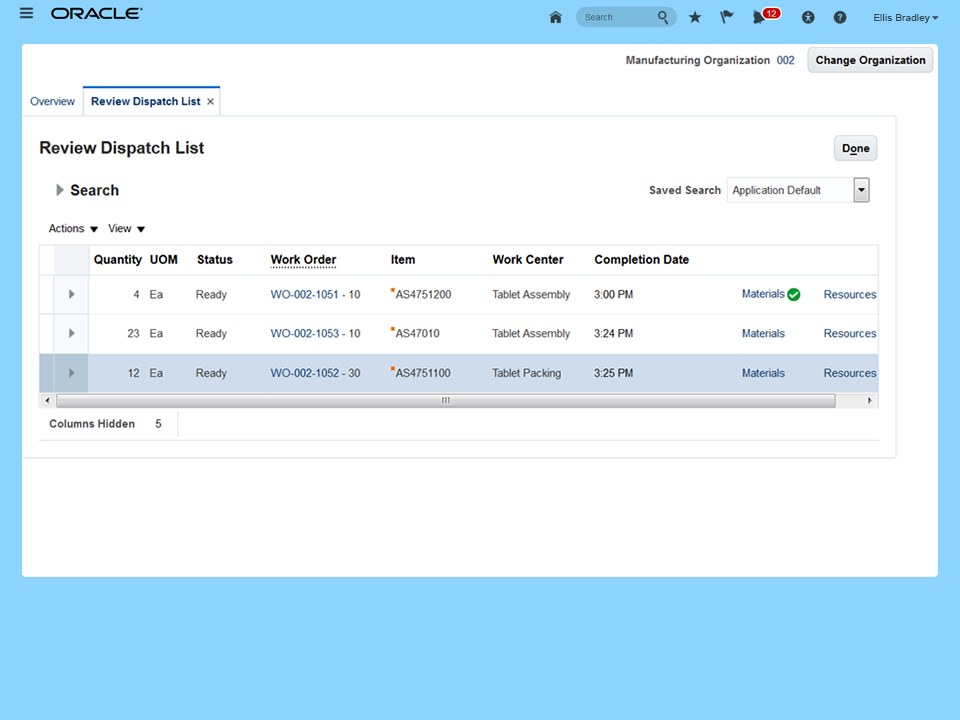
Task: Open work order WO-002-1053 - 10
Action: (x=315, y=334)
